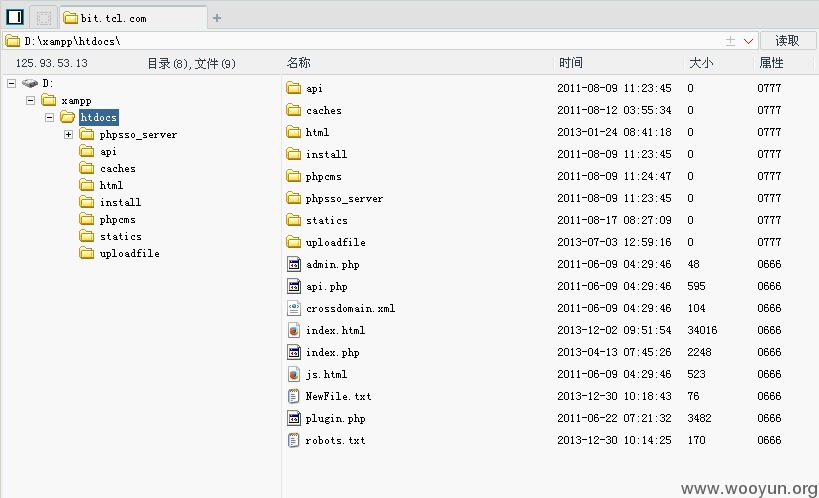
Task: Click the uploadfile folder icon in file list
Action: click(294, 242)
